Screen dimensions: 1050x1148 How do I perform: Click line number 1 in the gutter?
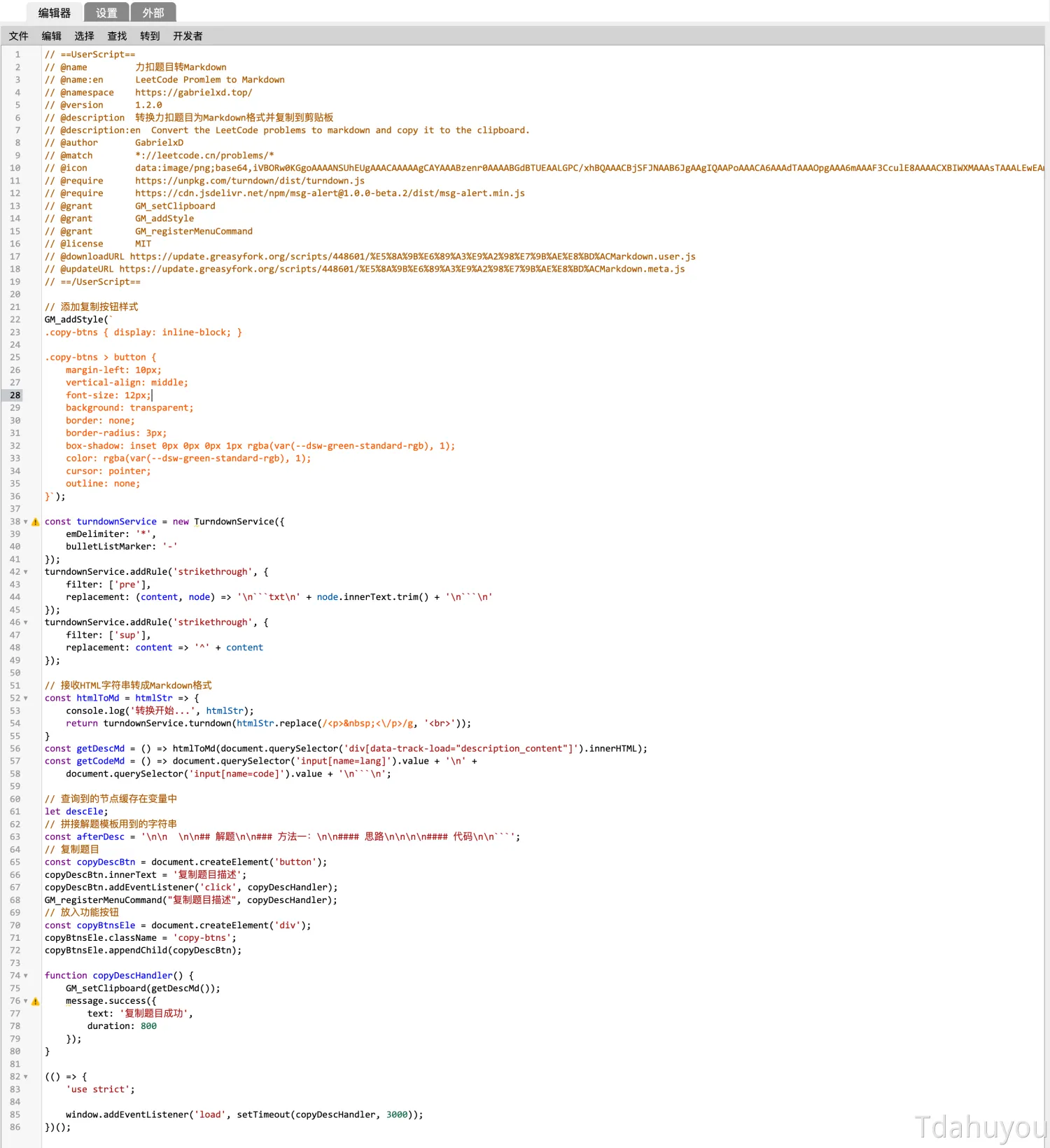pyautogui.click(x=17, y=55)
